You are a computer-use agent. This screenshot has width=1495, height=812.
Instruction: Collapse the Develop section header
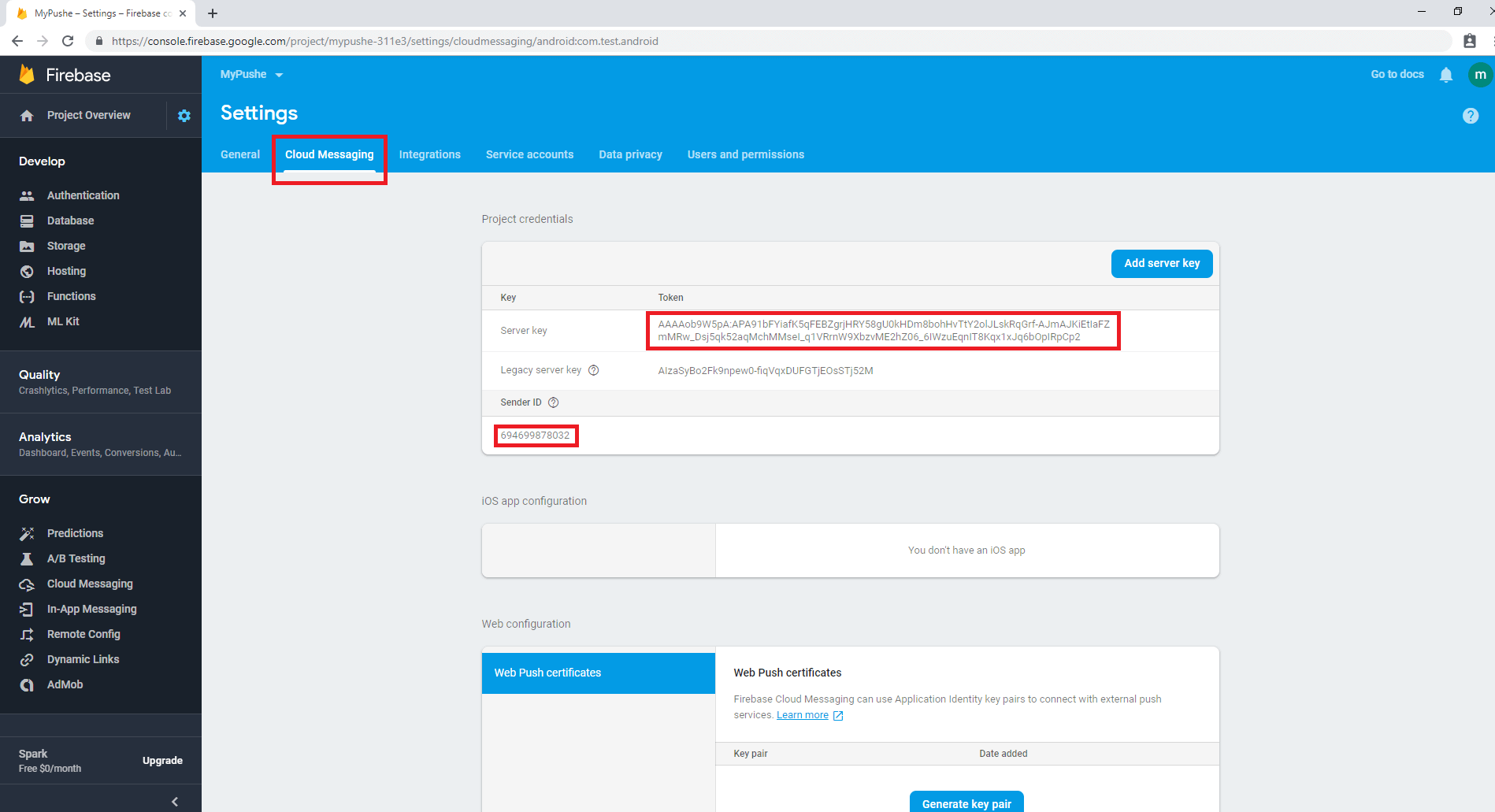42,161
